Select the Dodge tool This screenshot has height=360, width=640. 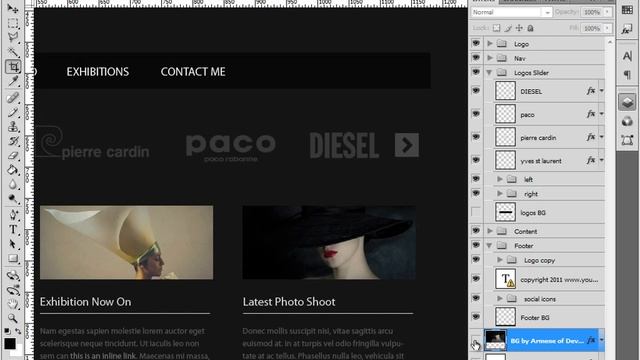pos(13,199)
